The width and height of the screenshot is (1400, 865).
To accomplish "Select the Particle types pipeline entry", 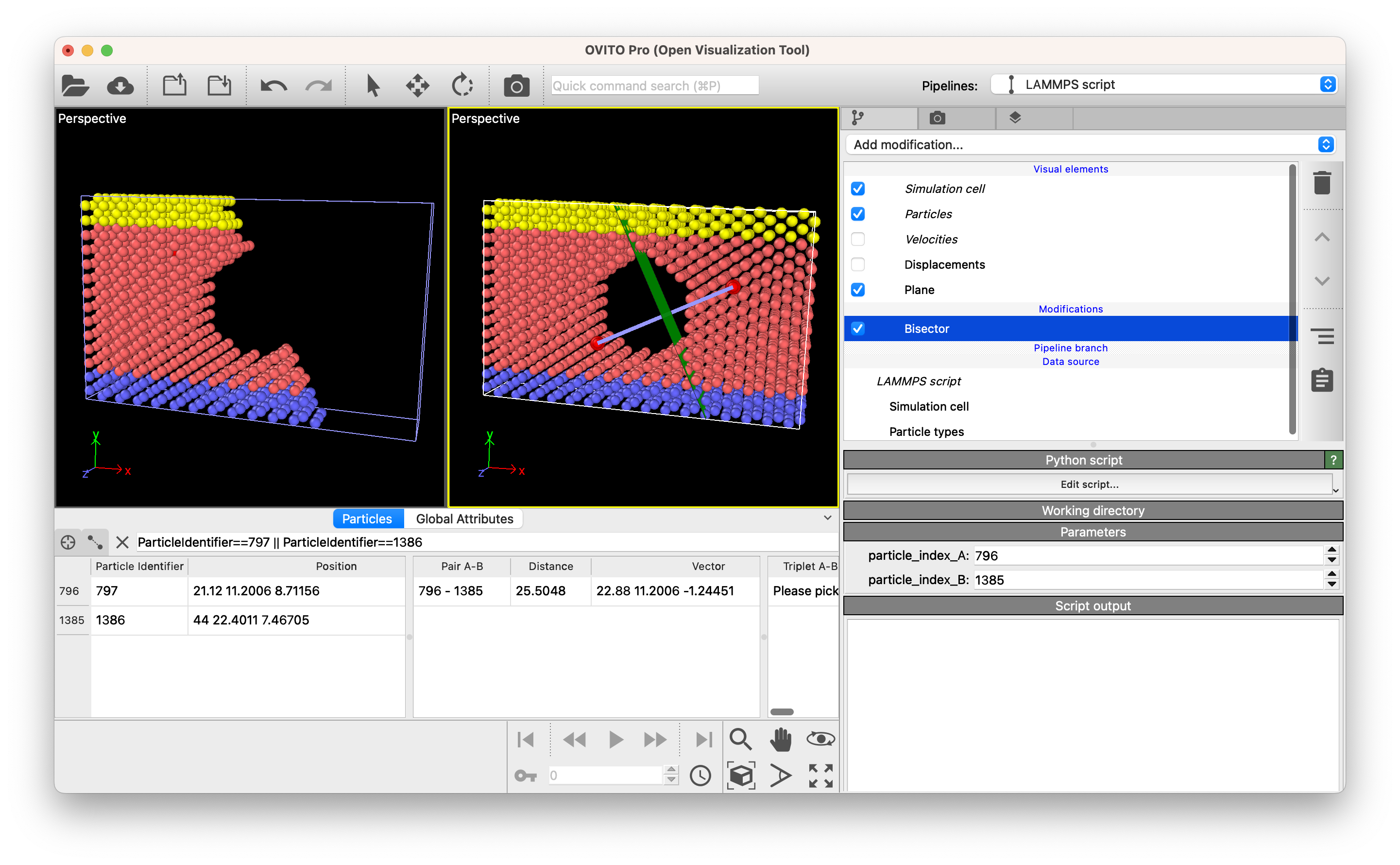I will 926,432.
